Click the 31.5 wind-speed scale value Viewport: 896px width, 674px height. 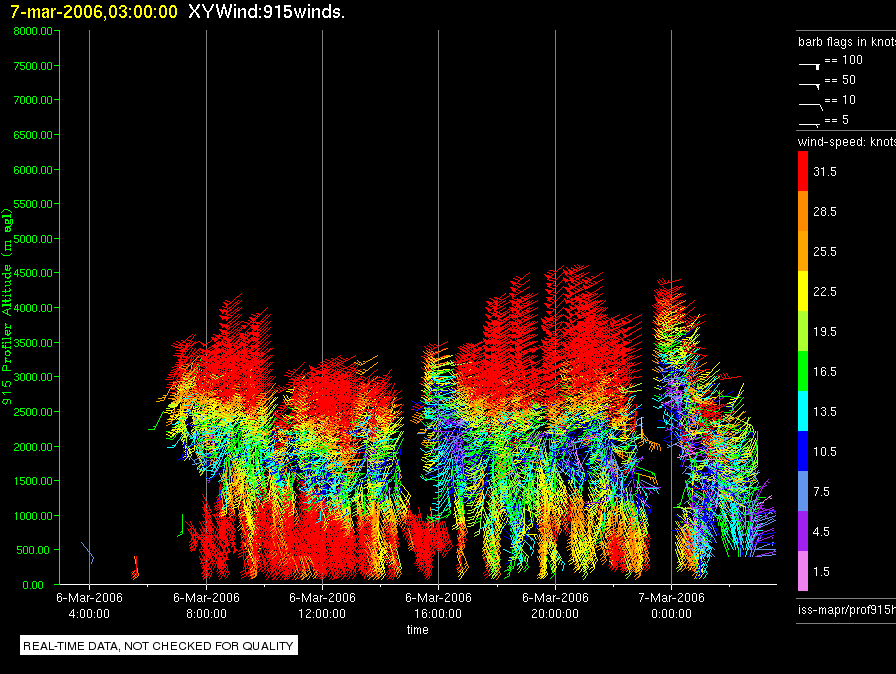[825, 171]
